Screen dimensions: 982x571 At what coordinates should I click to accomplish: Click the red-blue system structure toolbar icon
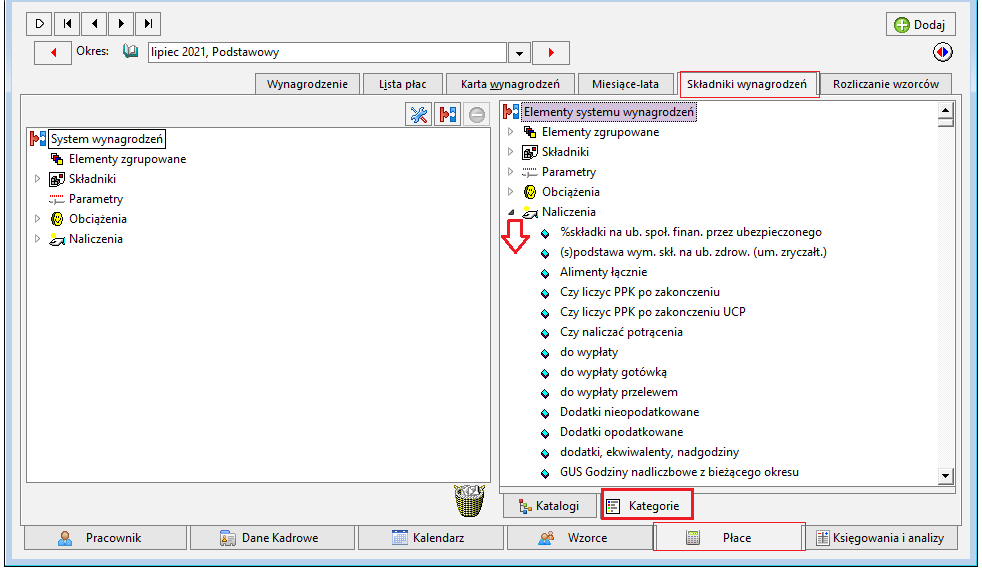pos(447,115)
